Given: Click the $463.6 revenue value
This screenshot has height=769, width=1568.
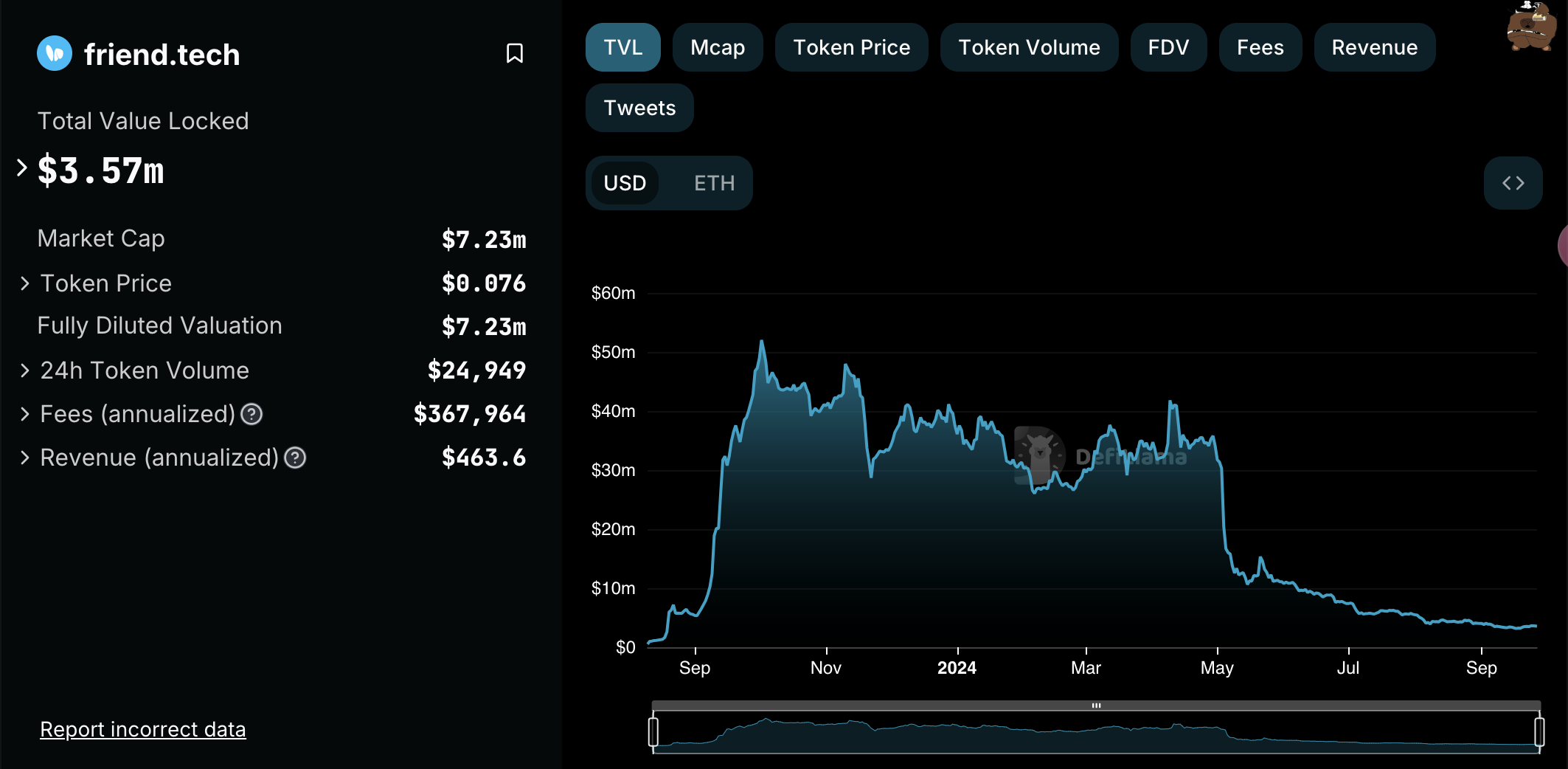Looking at the screenshot, I should coord(484,457).
